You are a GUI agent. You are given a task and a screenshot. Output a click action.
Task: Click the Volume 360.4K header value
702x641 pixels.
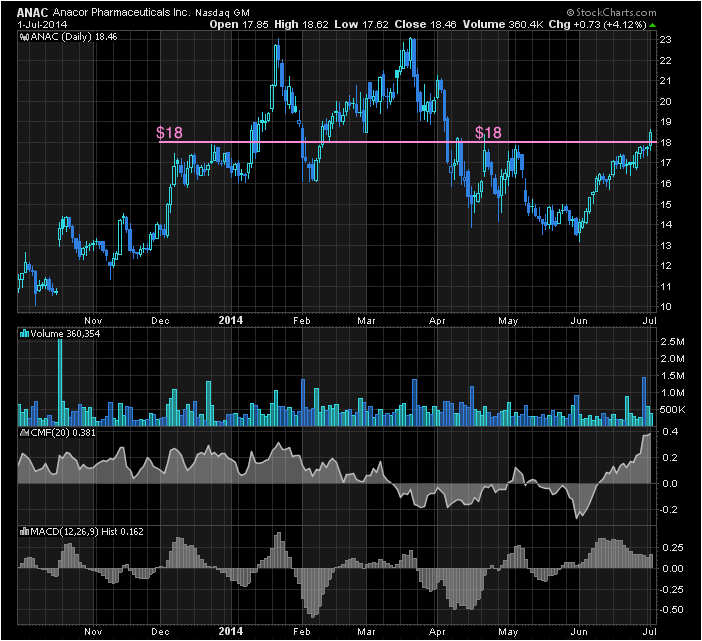point(503,25)
